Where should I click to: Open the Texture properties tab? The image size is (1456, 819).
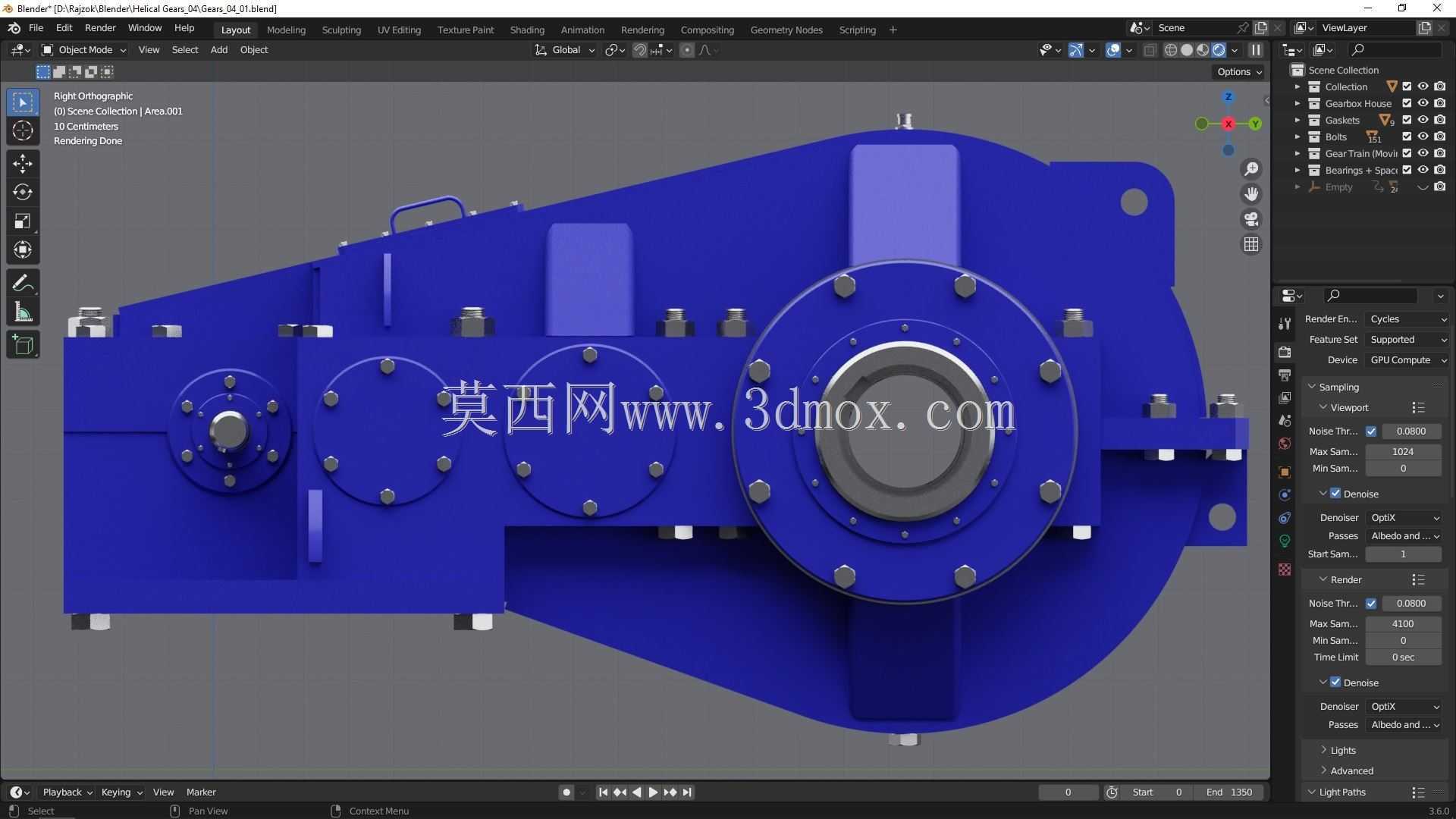[x=1285, y=570]
